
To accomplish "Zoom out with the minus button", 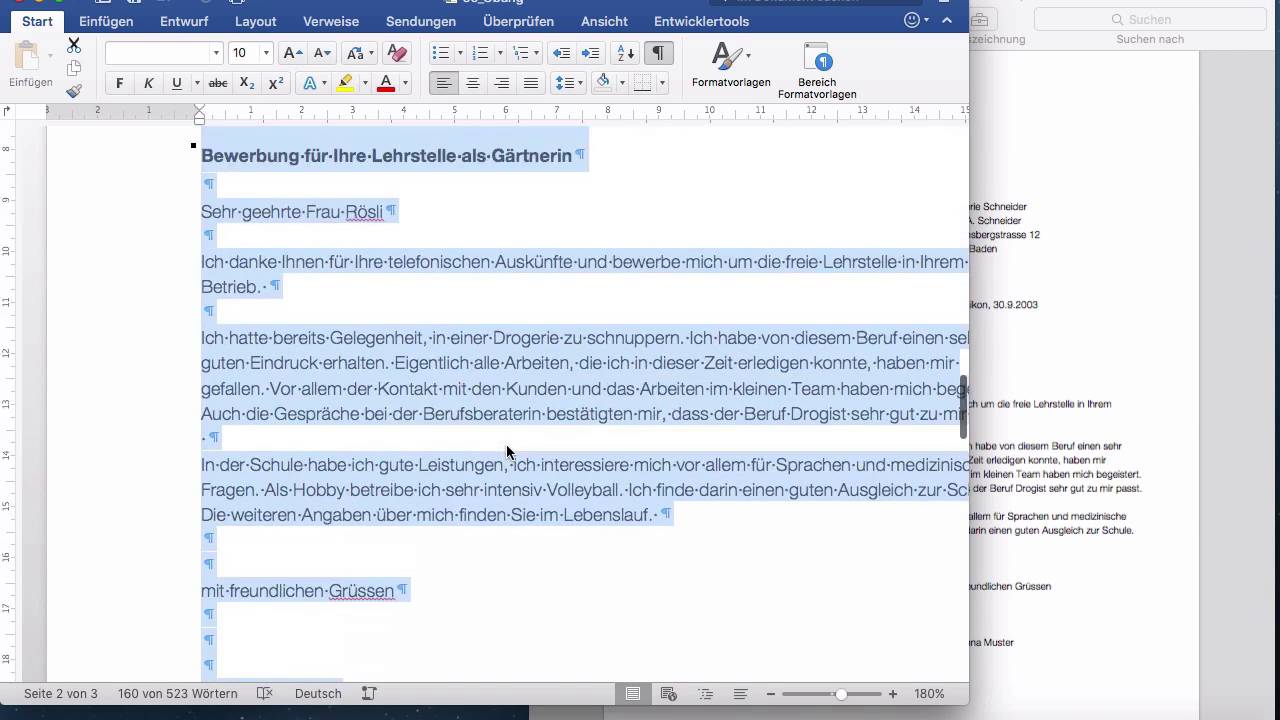I will point(771,694).
